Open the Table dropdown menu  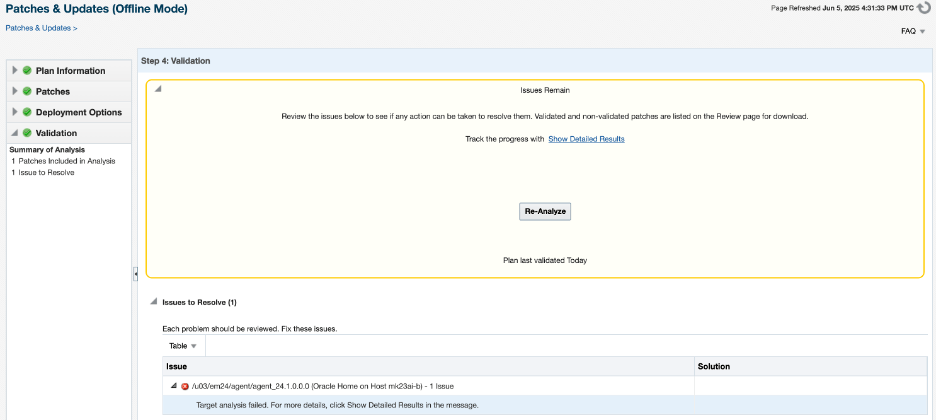(x=182, y=346)
